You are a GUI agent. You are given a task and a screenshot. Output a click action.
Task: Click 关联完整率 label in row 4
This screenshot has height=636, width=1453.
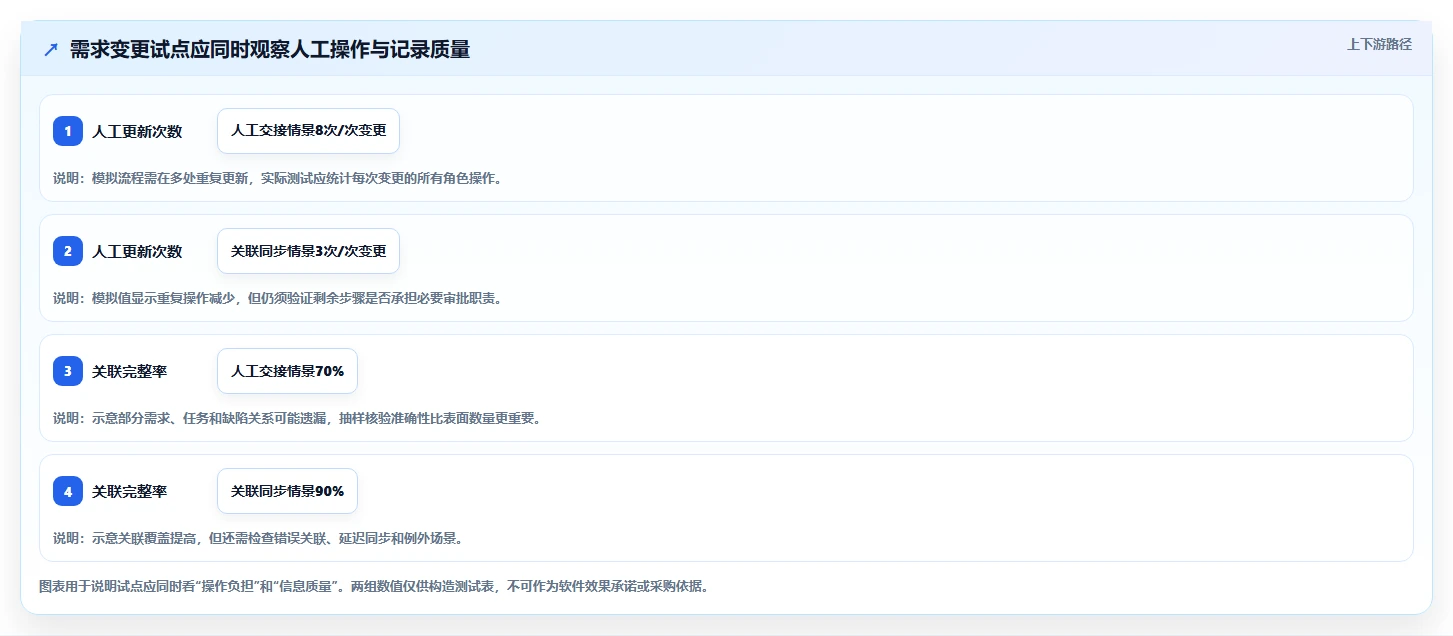pos(129,491)
